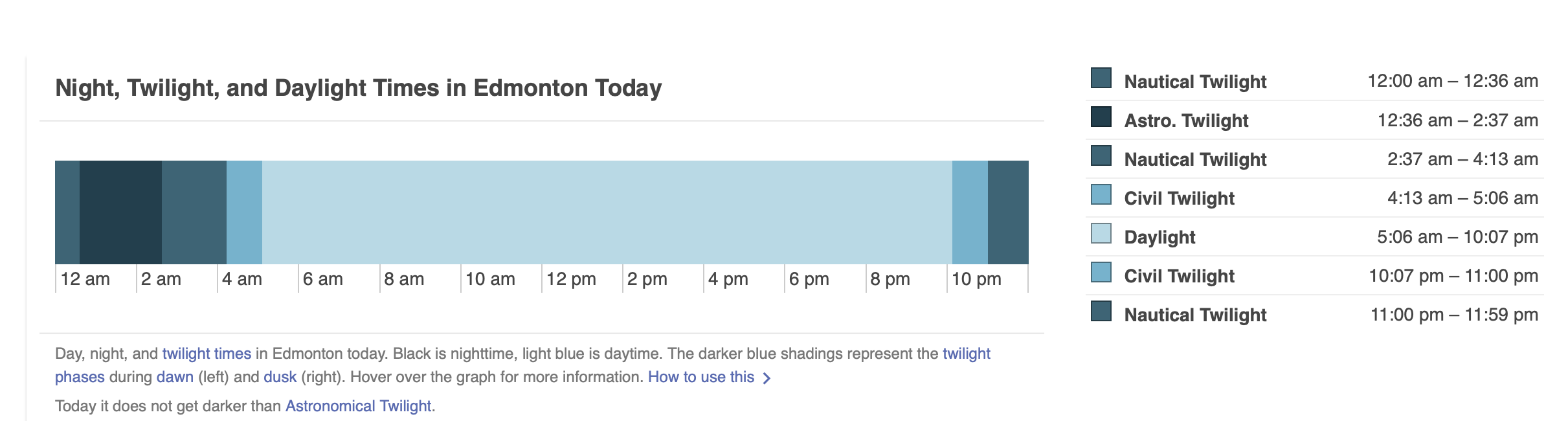
Task: Click first Nautical Twilight legend swatch at top
Action: (1101, 78)
